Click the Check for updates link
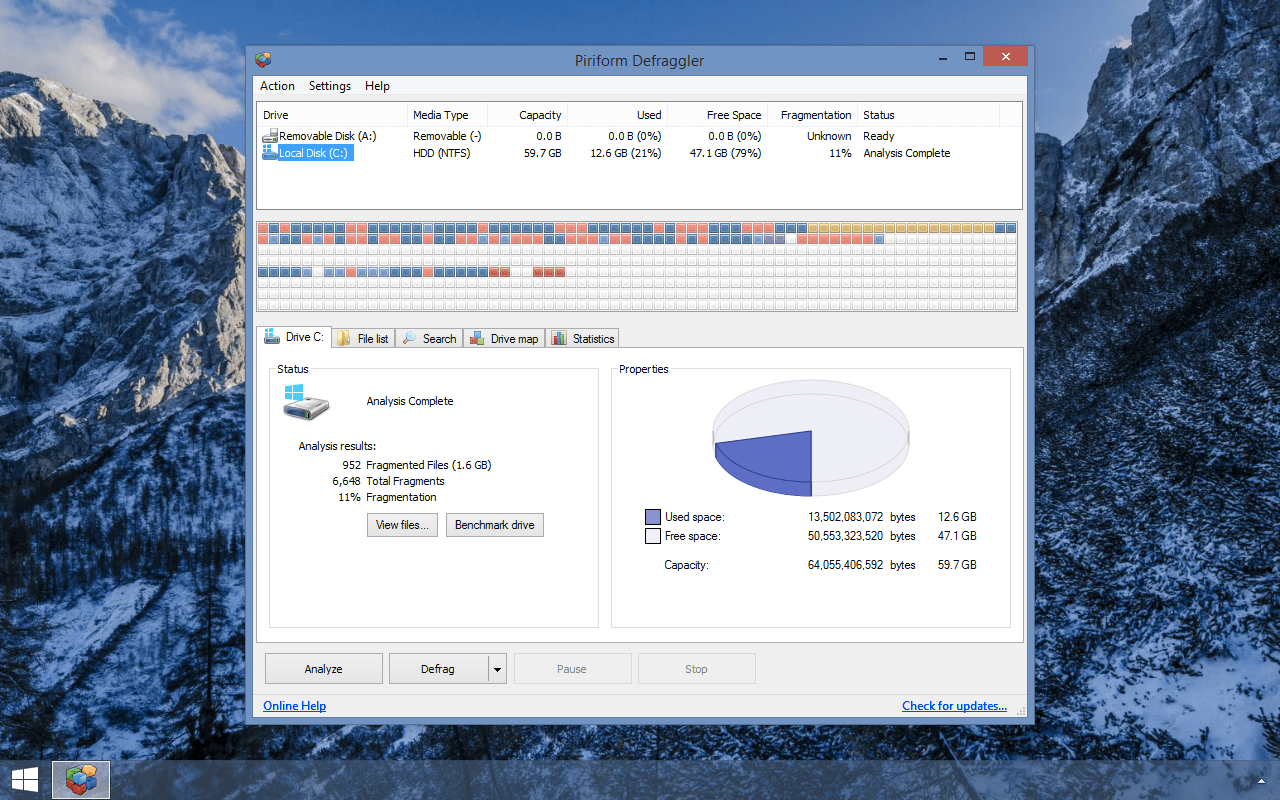 point(954,706)
